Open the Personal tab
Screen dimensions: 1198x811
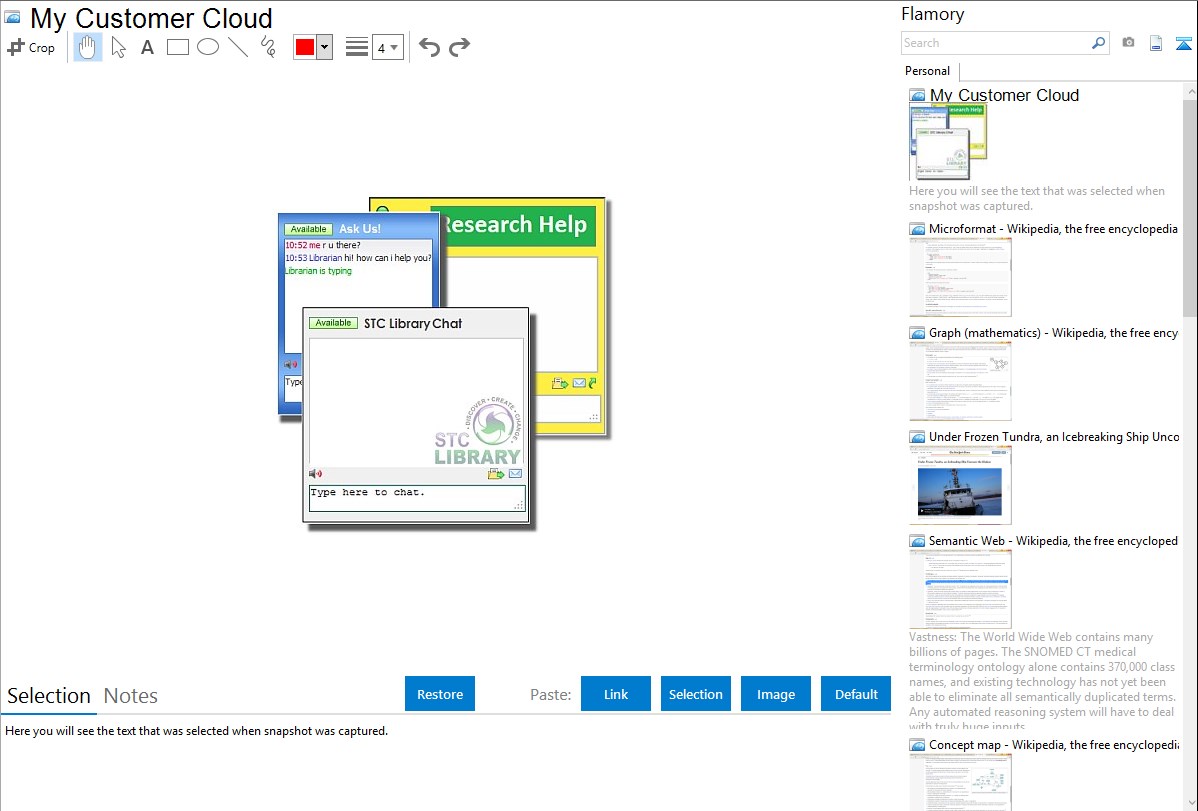pos(927,71)
